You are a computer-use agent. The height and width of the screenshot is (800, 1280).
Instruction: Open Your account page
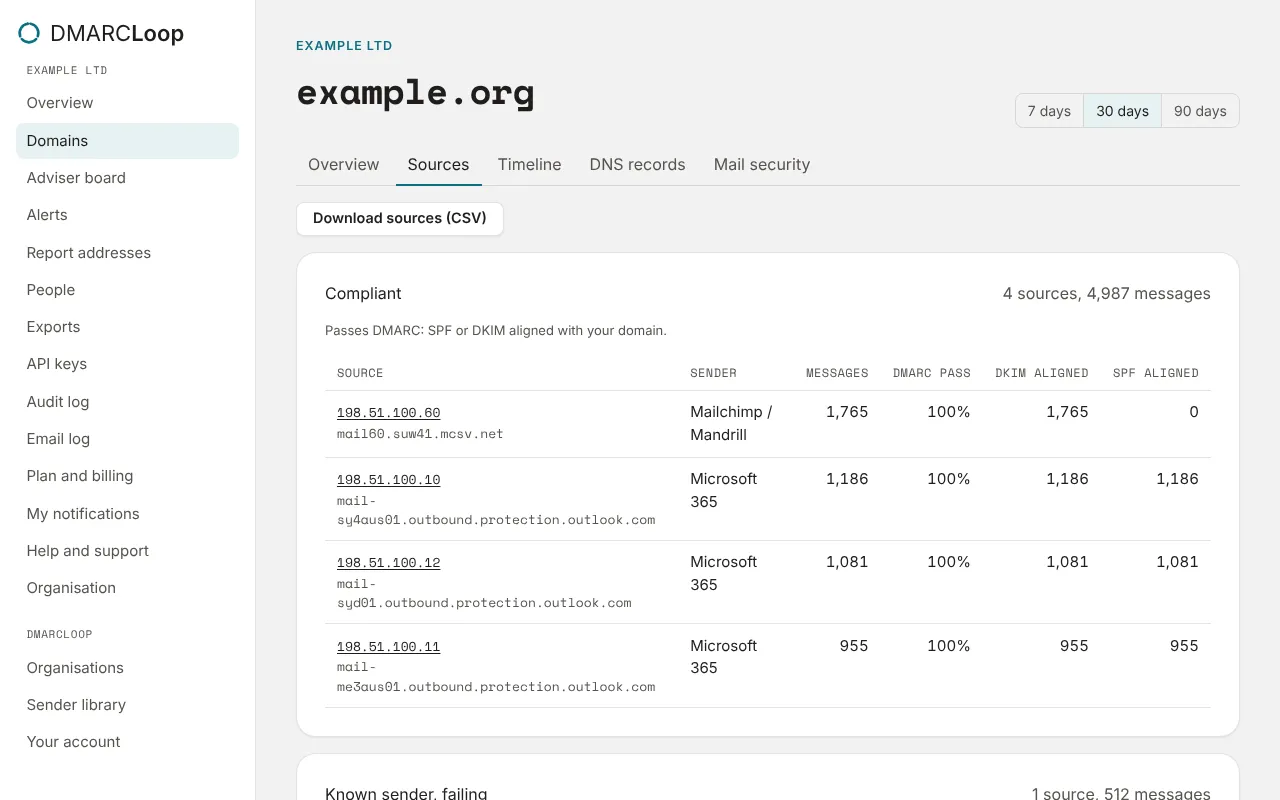tap(127, 742)
